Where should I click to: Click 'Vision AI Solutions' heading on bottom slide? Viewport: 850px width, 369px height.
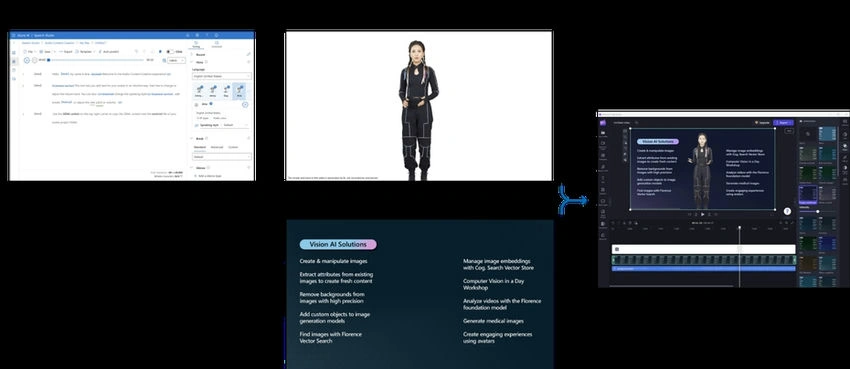click(338, 244)
